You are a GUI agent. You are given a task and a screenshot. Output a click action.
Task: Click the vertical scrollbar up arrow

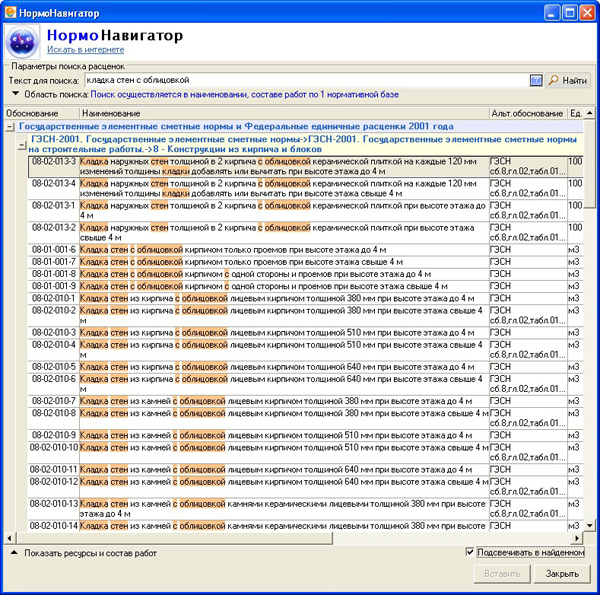[x=590, y=113]
